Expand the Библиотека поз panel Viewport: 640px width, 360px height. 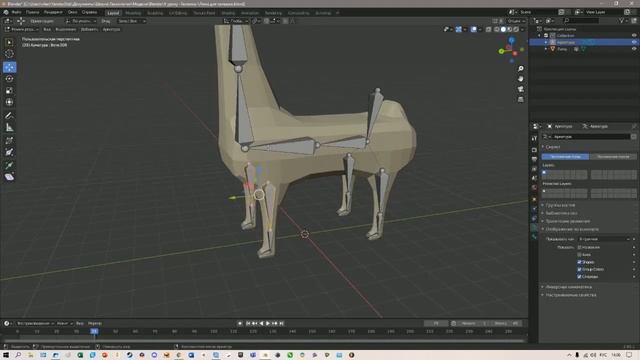click(562, 213)
